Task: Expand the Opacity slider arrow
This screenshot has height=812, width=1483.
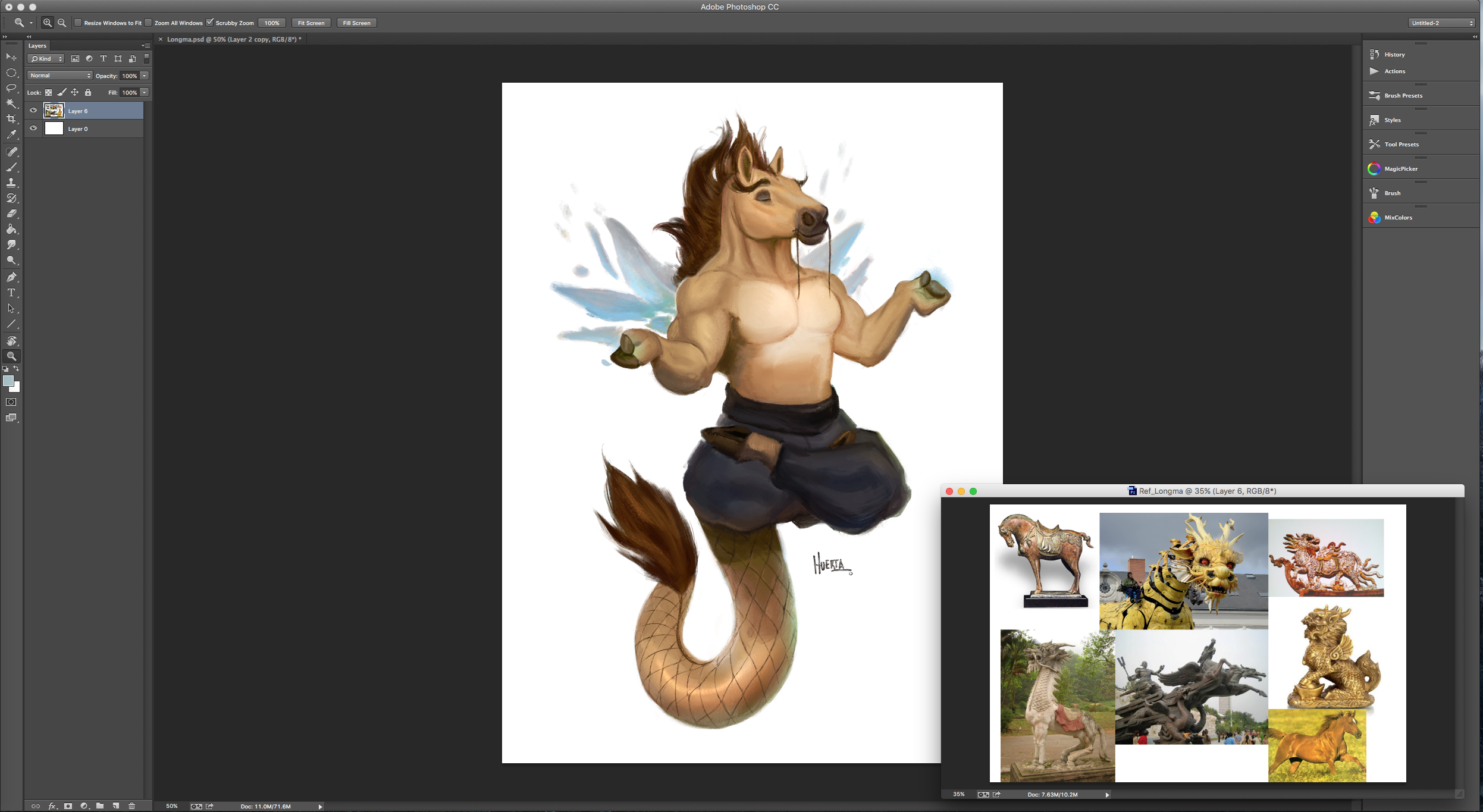Action: [x=145, y=76]
